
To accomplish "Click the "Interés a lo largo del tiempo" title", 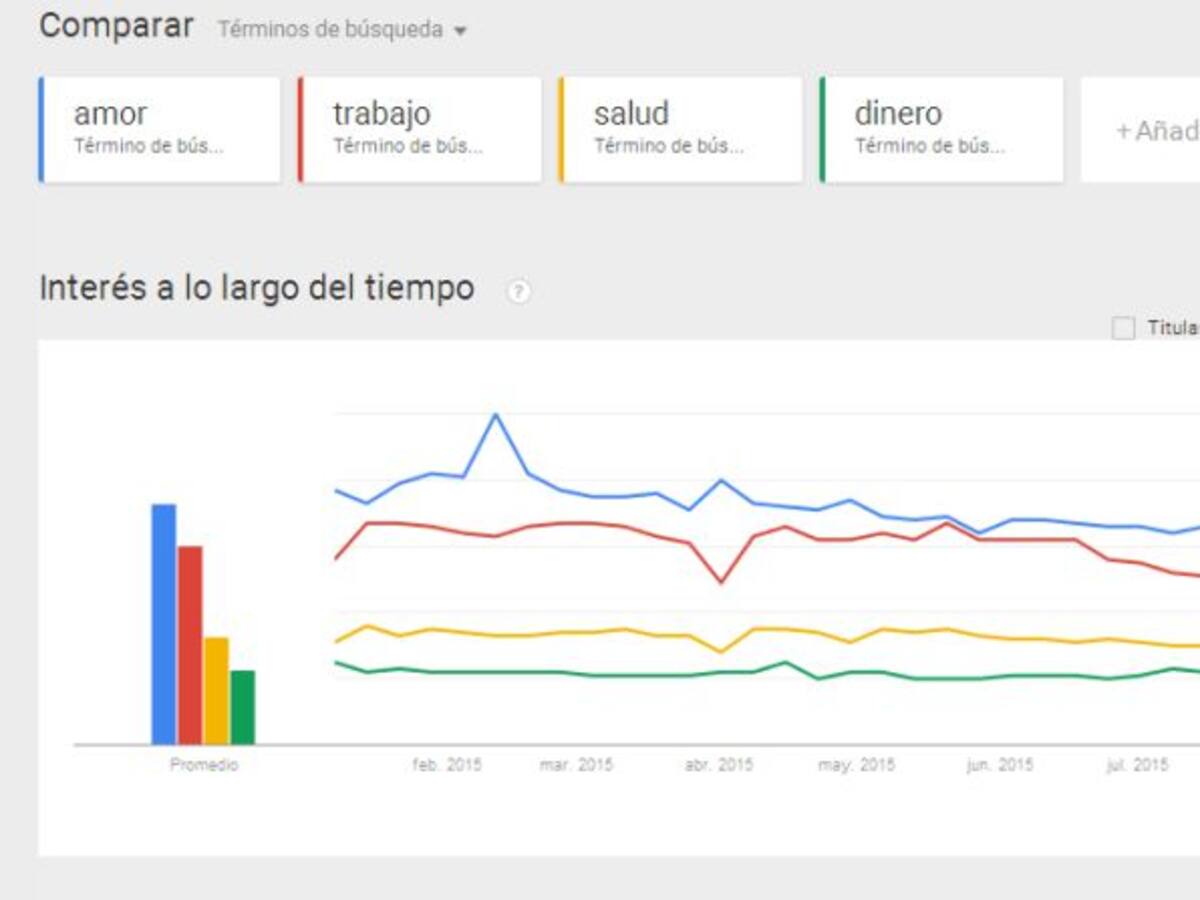I will [x=256, y=288].
